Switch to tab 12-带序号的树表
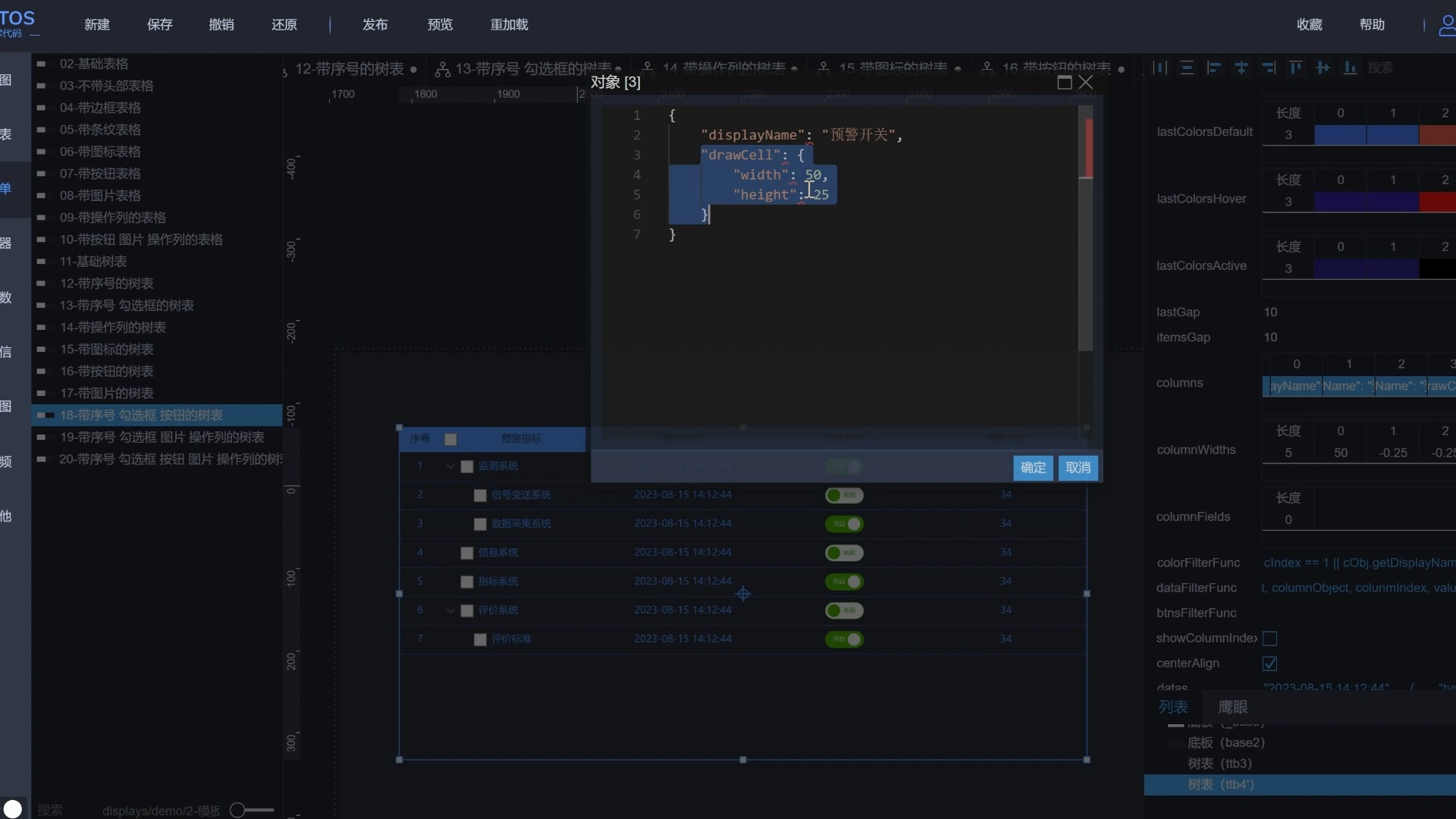 pos(349,69)
